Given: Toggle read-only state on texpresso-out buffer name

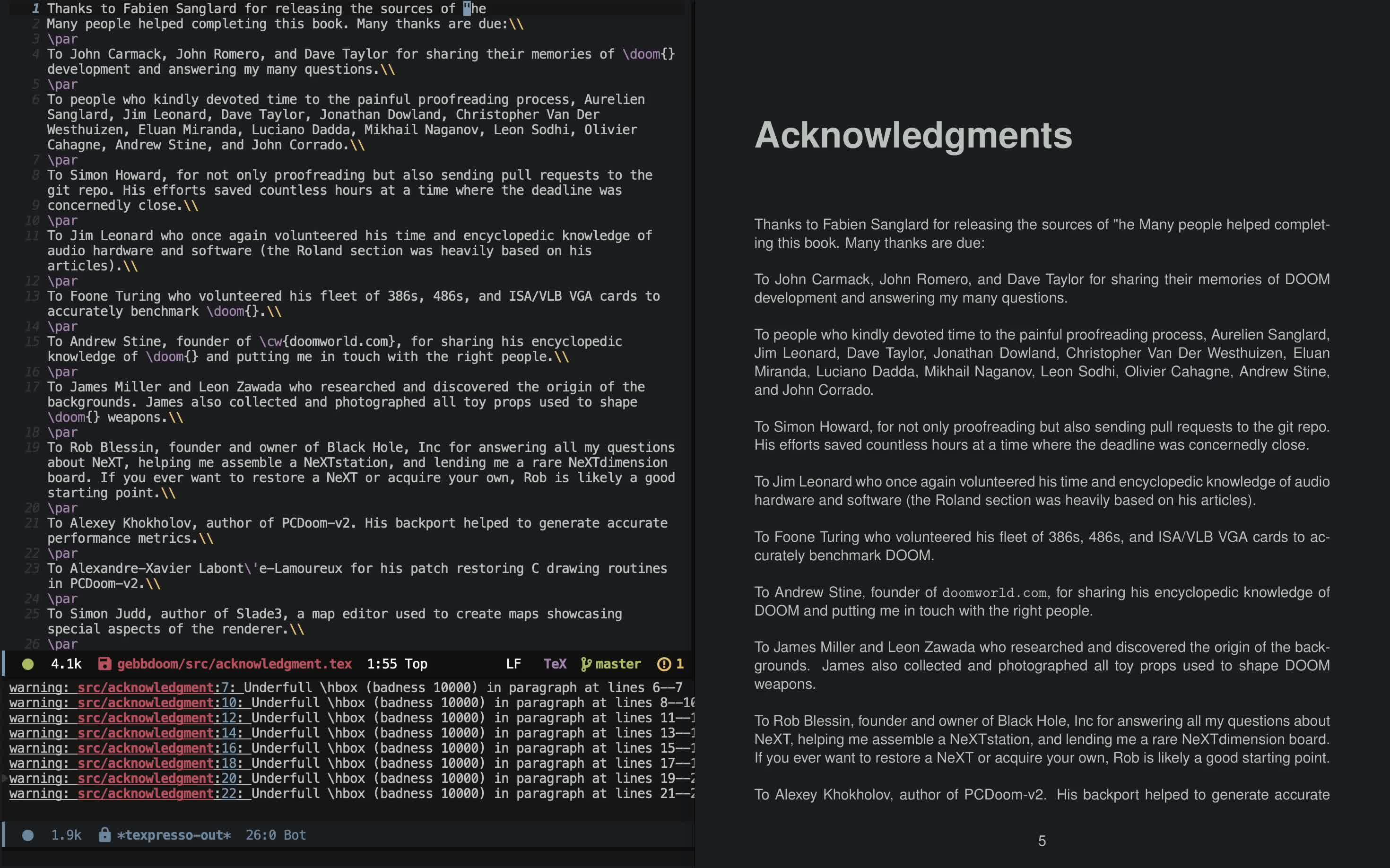Looking at the screenshot, I should tap(174, 835).
